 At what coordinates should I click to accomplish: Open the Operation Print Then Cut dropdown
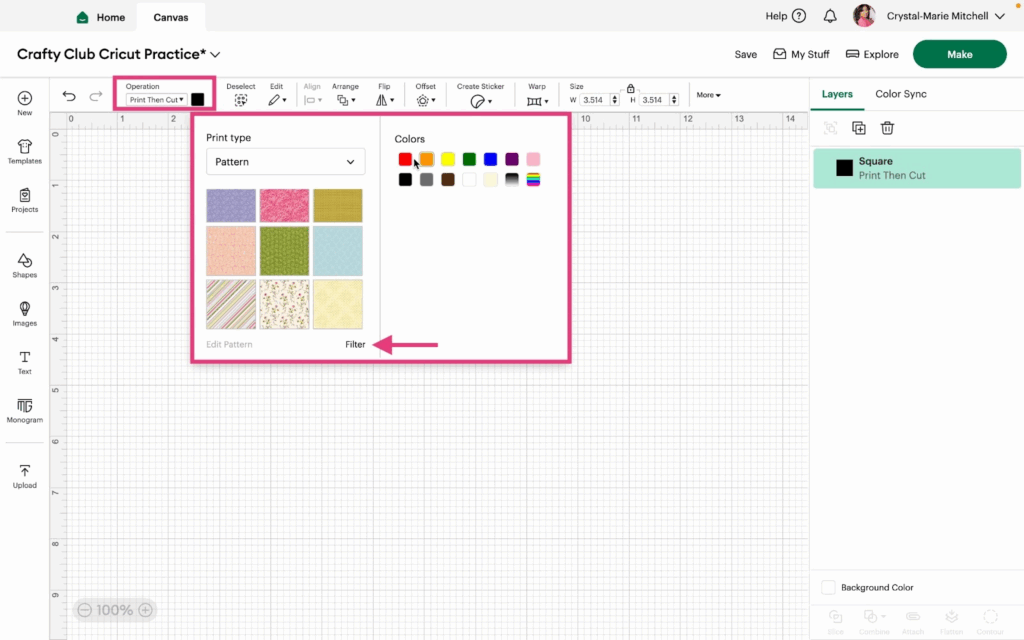pyautogui.click(x=157, y=100)
